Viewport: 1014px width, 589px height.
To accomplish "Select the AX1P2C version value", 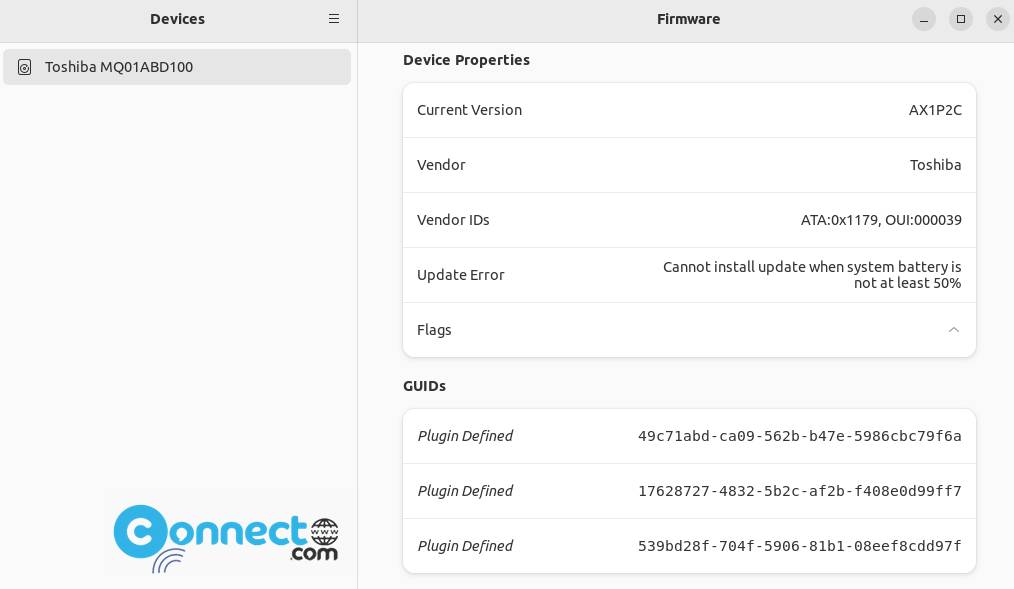I will click(x=935, y=110).
